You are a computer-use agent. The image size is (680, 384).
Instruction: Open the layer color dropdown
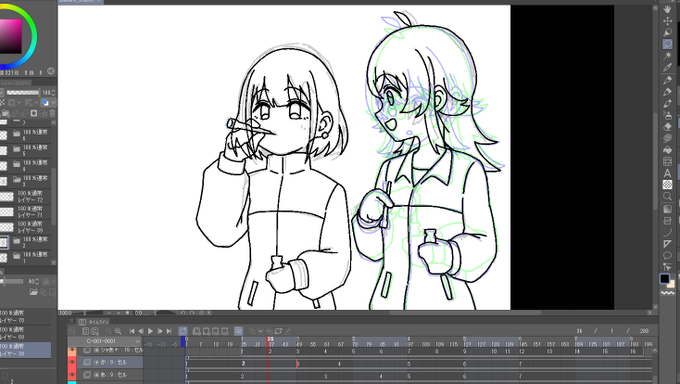pos(53,103)
